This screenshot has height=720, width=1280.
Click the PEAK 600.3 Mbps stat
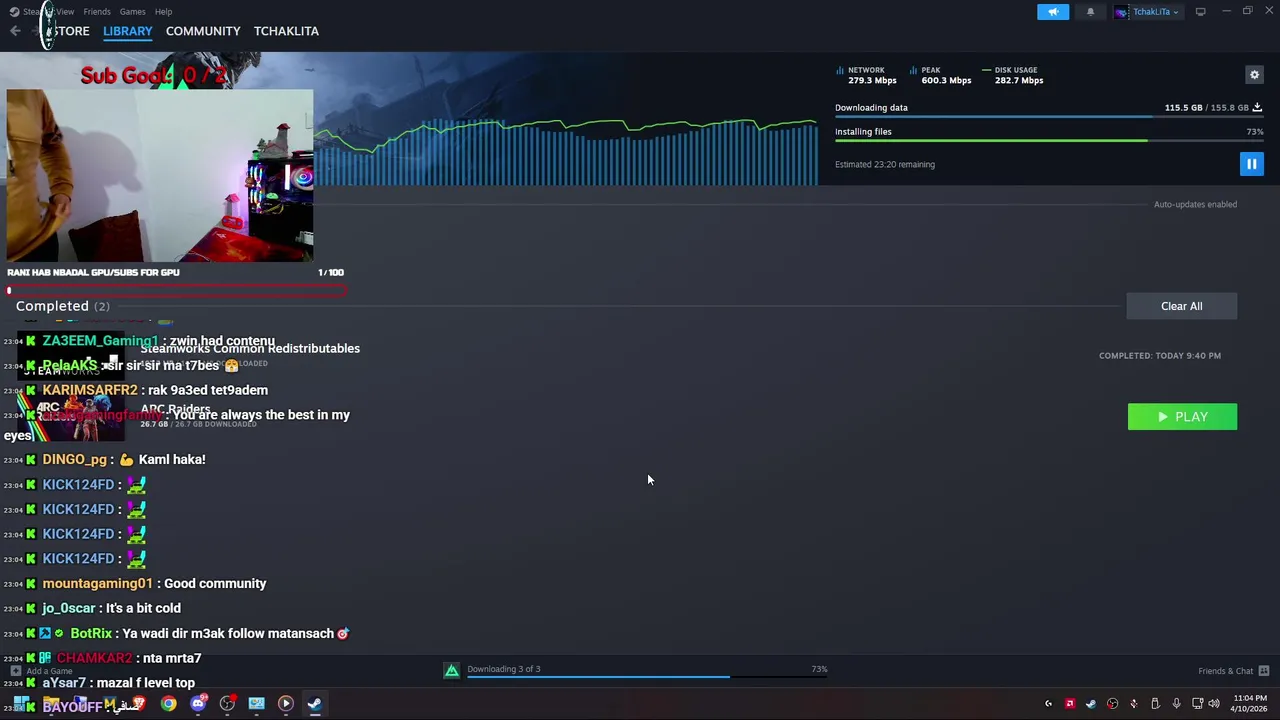pos(940,75)
